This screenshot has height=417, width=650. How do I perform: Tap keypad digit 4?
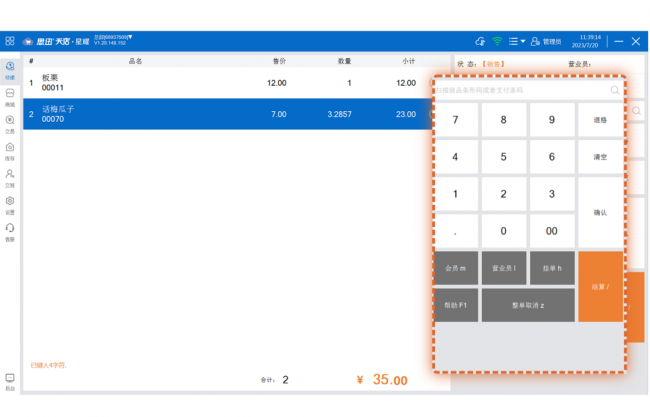(x=456, y=157)
